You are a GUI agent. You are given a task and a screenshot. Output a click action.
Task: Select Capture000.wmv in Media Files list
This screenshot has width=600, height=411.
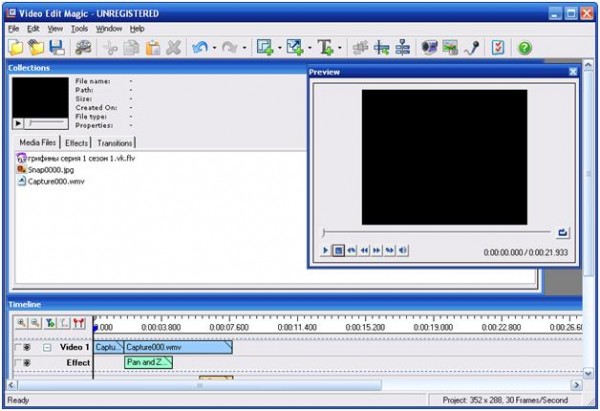pyautogui.click(x=51, y=181)
